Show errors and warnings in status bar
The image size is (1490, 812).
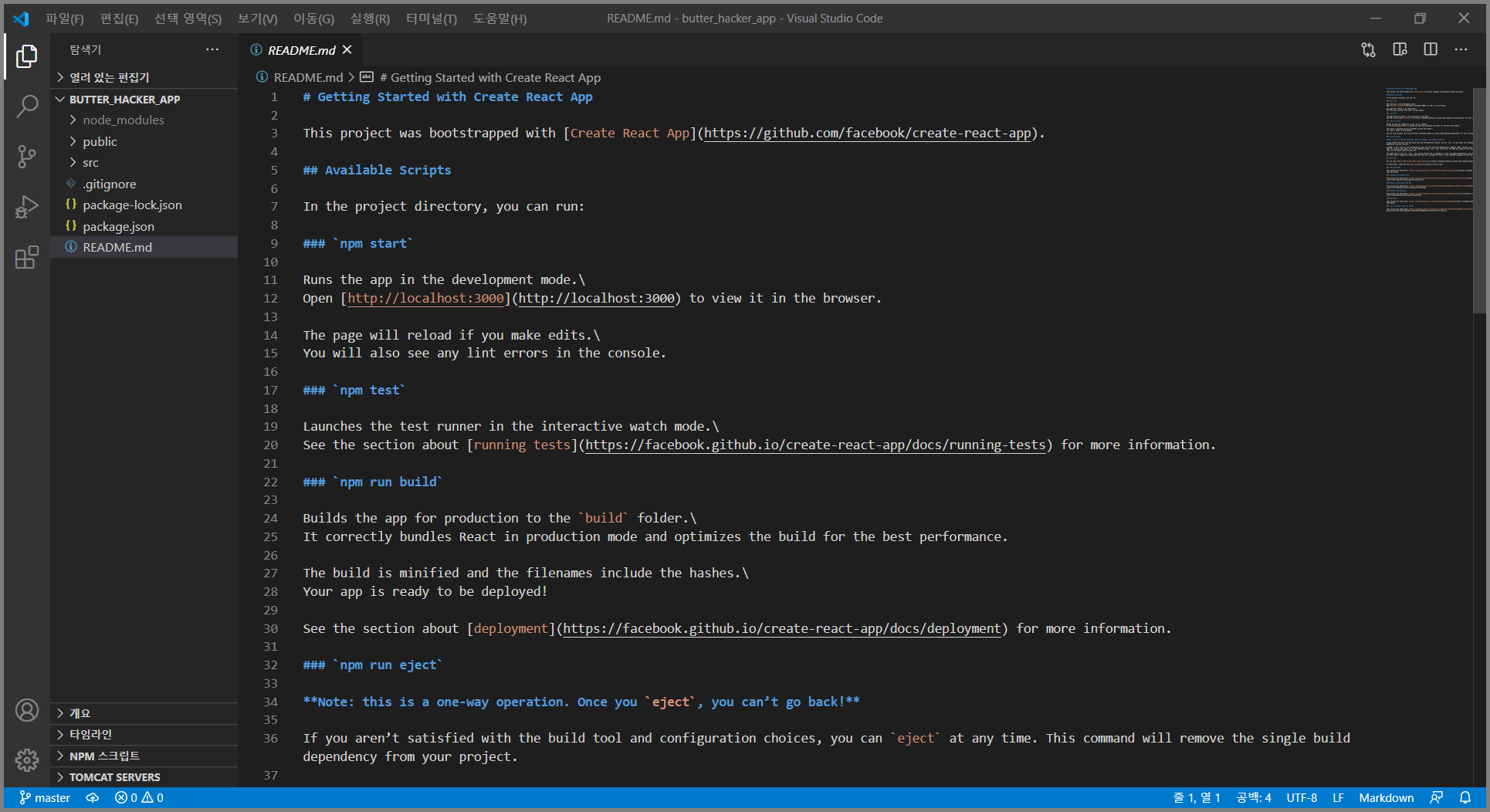pos(139,798)
